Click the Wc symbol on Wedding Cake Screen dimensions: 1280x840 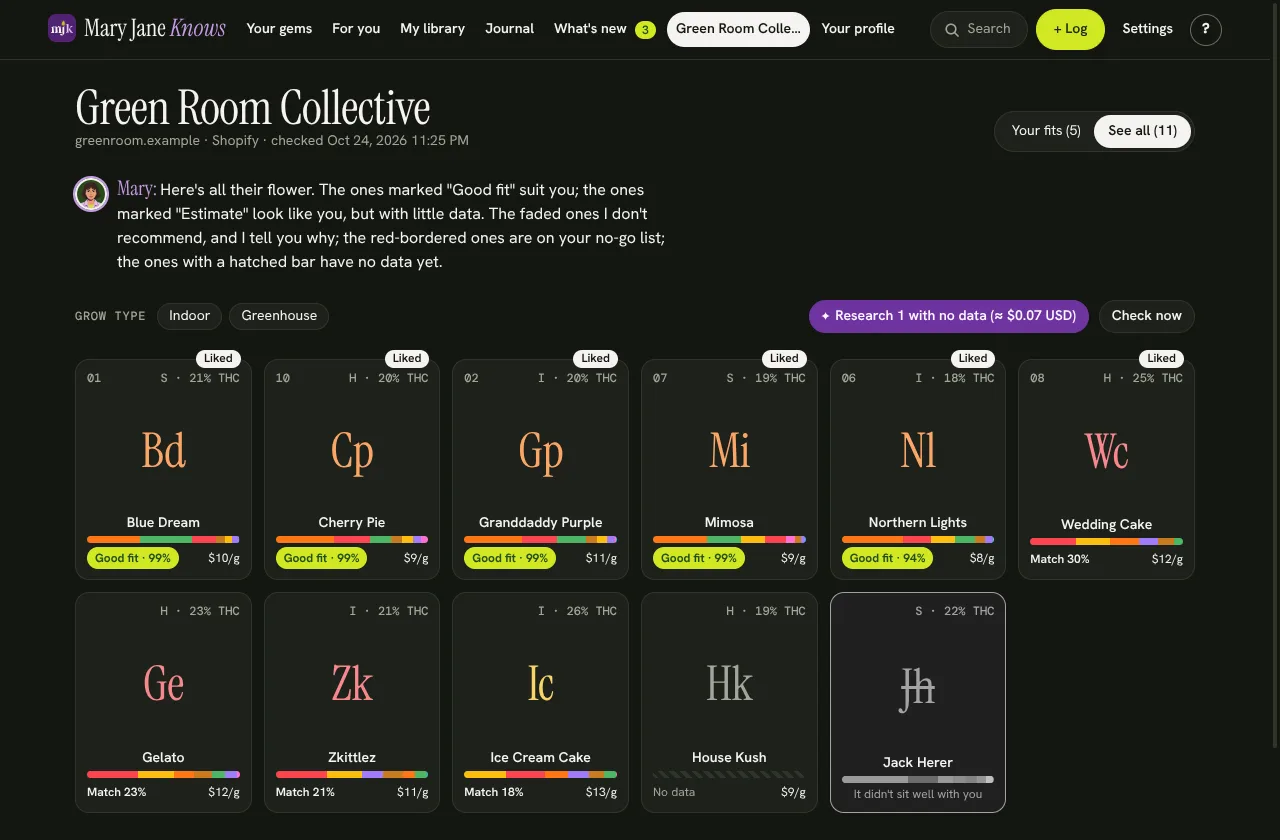(x=1106, y=451)
